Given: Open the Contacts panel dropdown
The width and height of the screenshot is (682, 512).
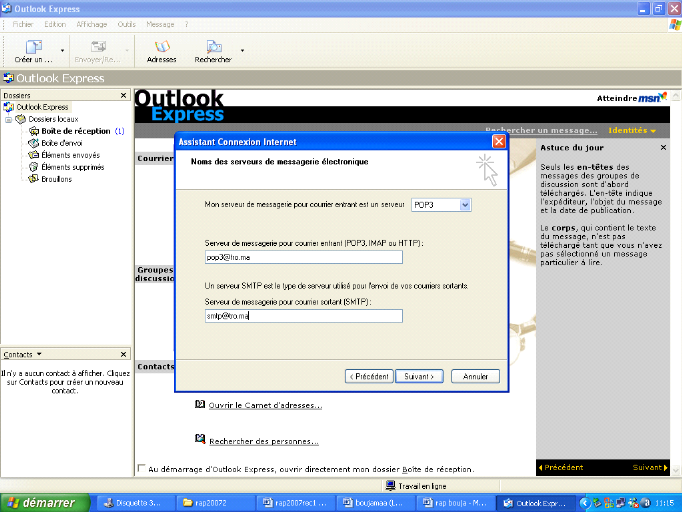Looking at the screenshot, I should point(39,354).
